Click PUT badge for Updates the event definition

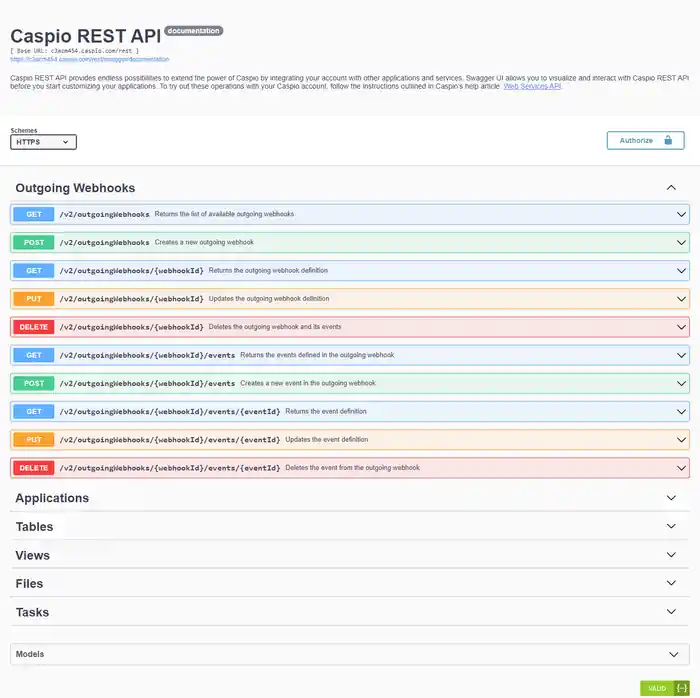[33, 440]
